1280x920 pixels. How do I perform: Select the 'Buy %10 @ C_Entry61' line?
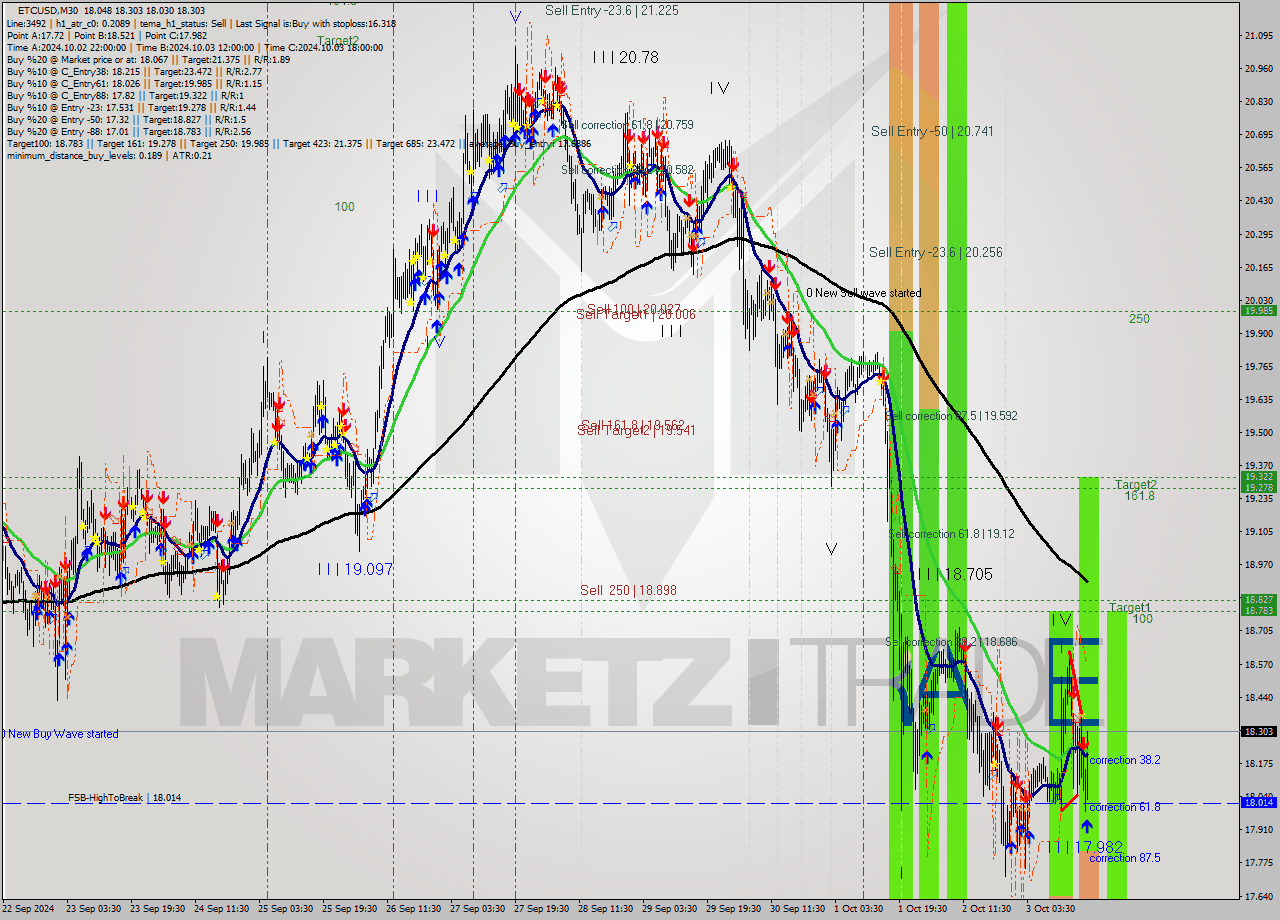coord(134,83)
